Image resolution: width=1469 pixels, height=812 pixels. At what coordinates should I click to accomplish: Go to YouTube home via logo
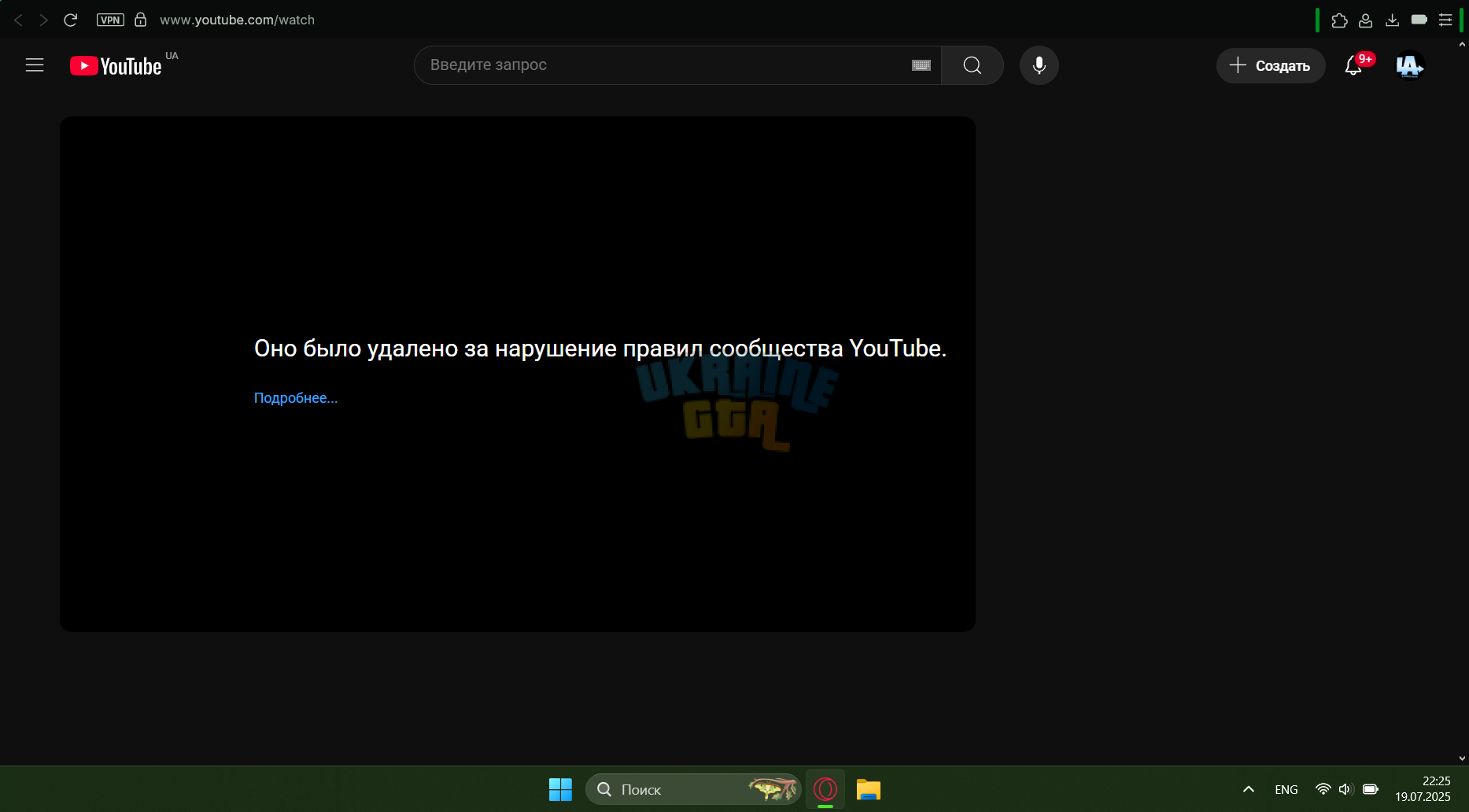116,66
